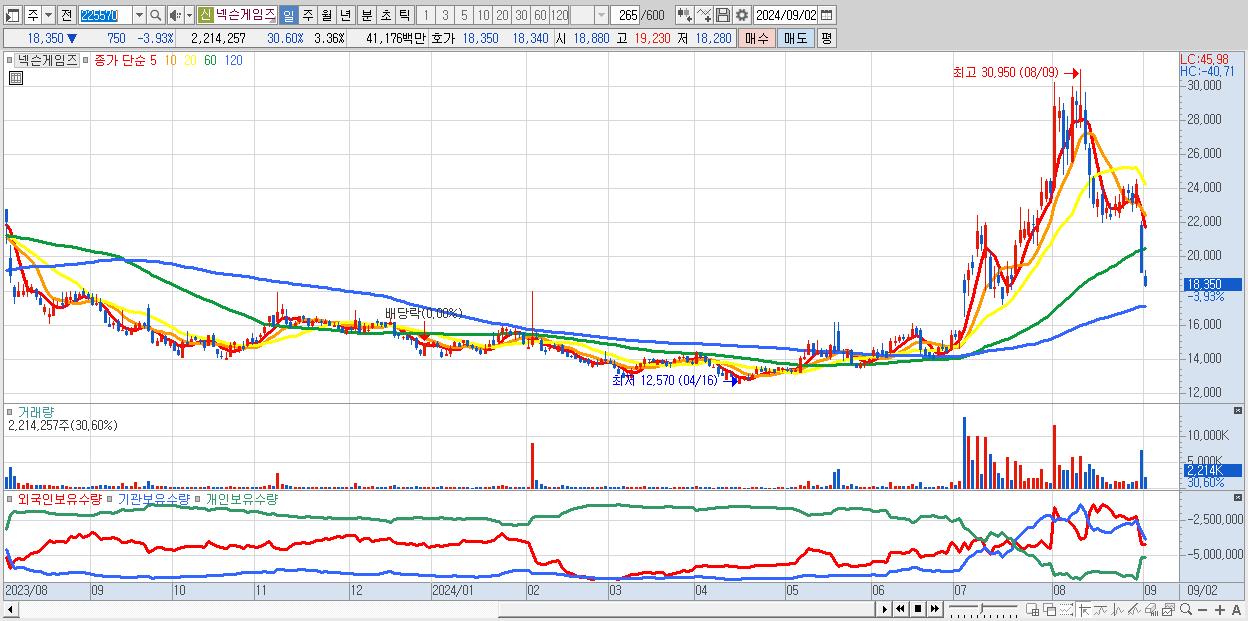This screenshot has height=621, width=1248.
Task: Click the stacked chart image icon at the bottom
Action: [x=1168, y=609]
